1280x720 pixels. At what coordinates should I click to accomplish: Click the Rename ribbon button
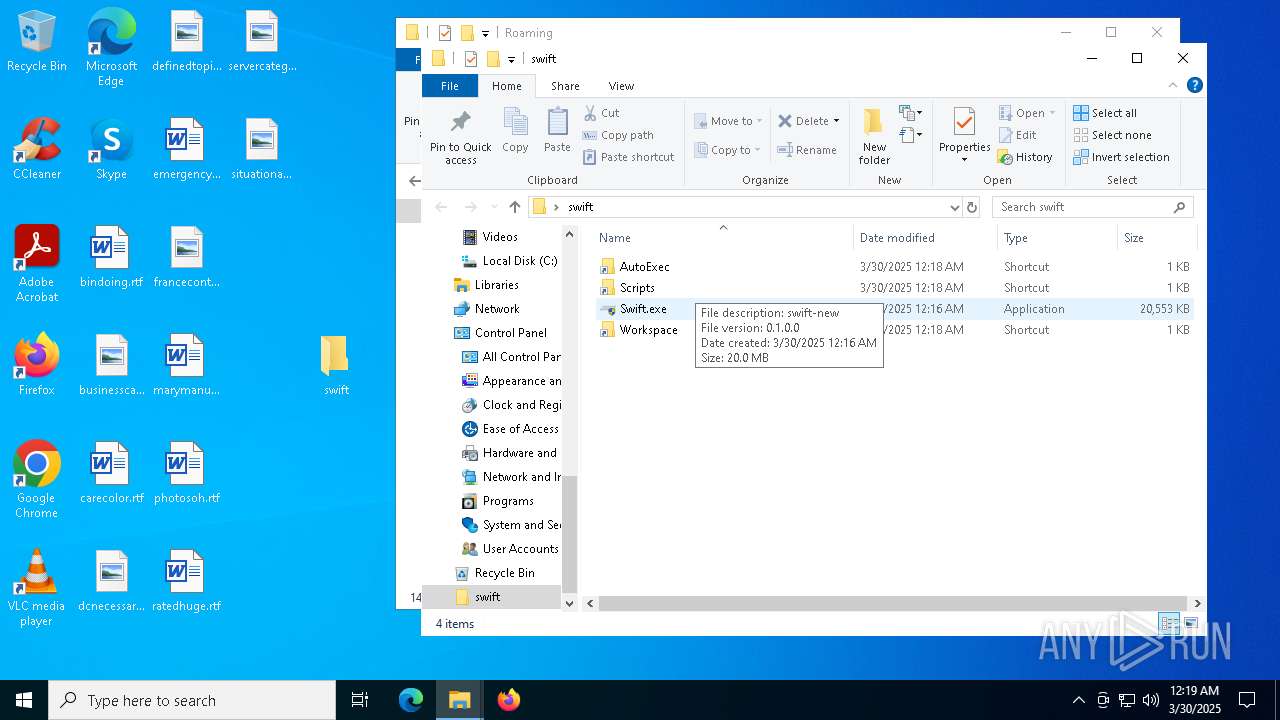pos(807,150)
